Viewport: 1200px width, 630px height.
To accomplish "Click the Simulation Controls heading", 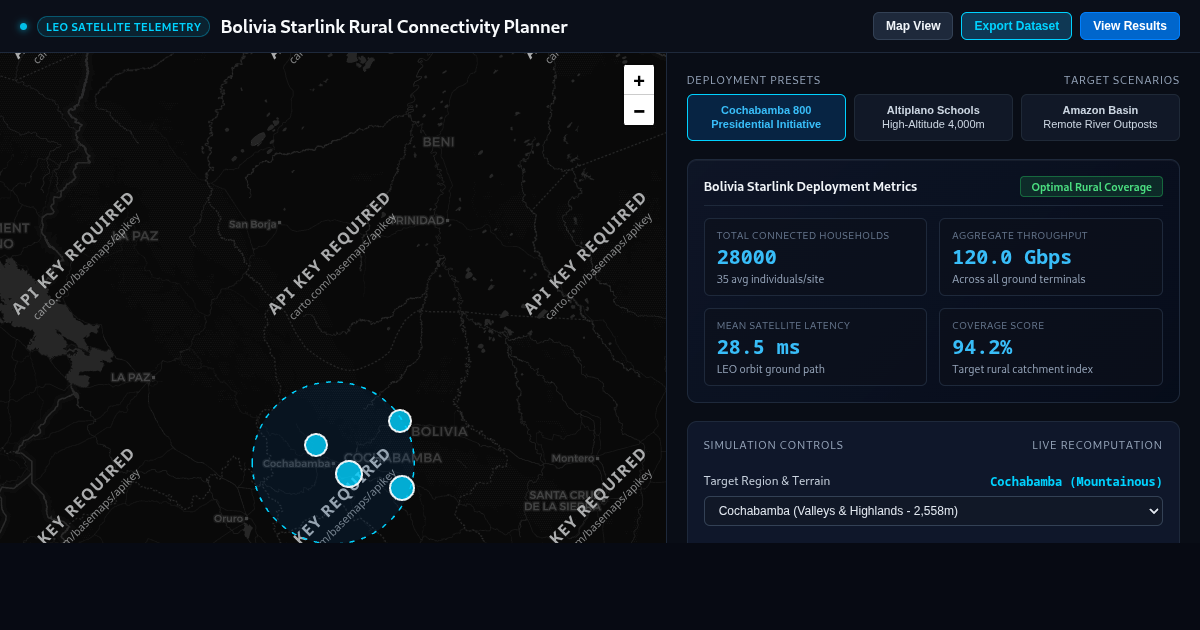I will 773,445.
